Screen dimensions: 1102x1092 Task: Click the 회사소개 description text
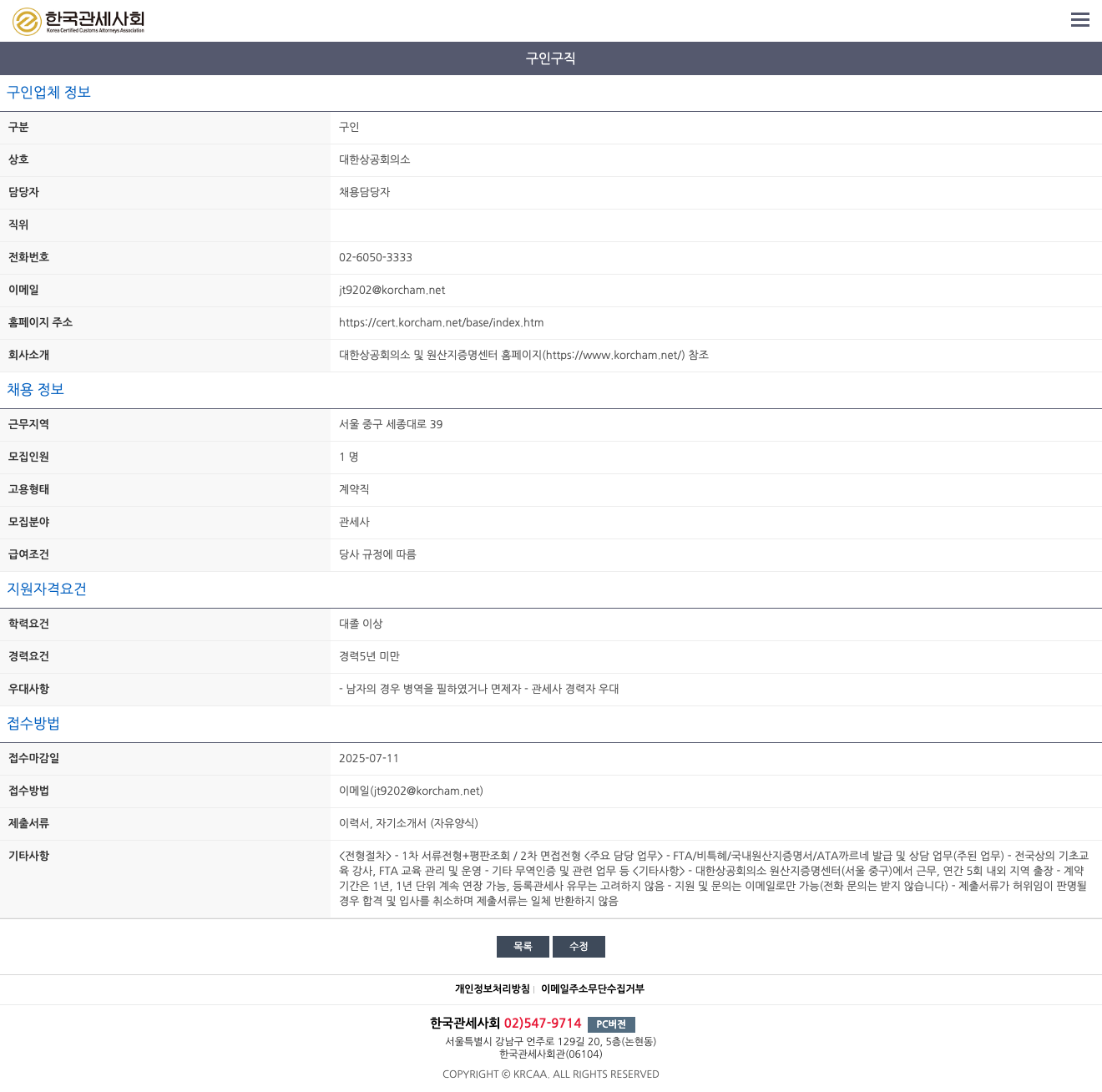(523, 355)
